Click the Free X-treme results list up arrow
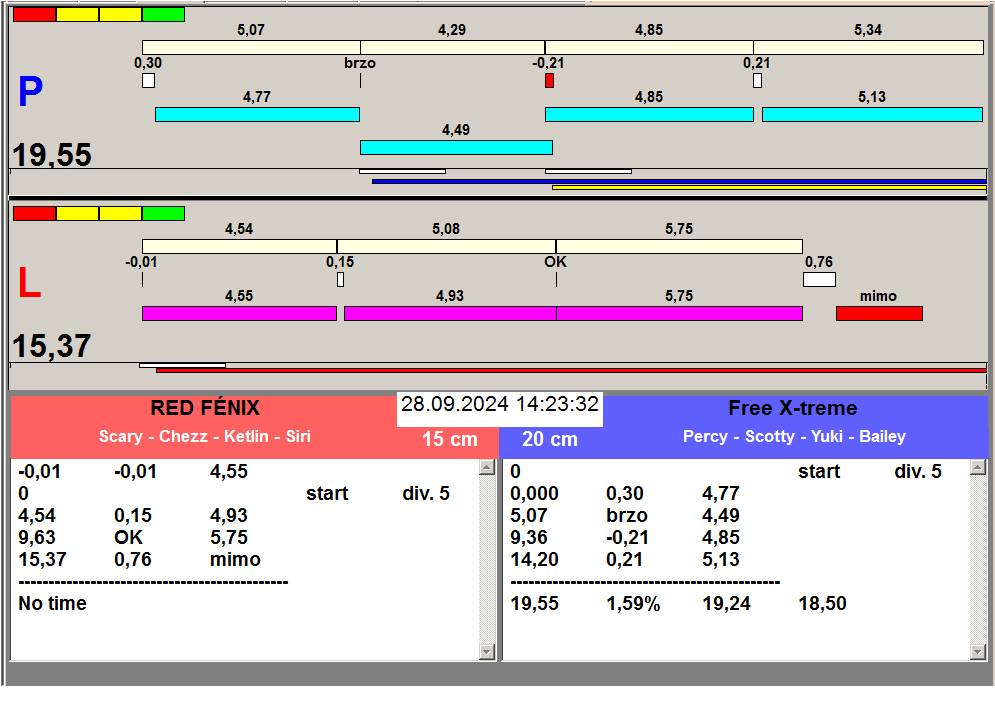 click(978, 468)
